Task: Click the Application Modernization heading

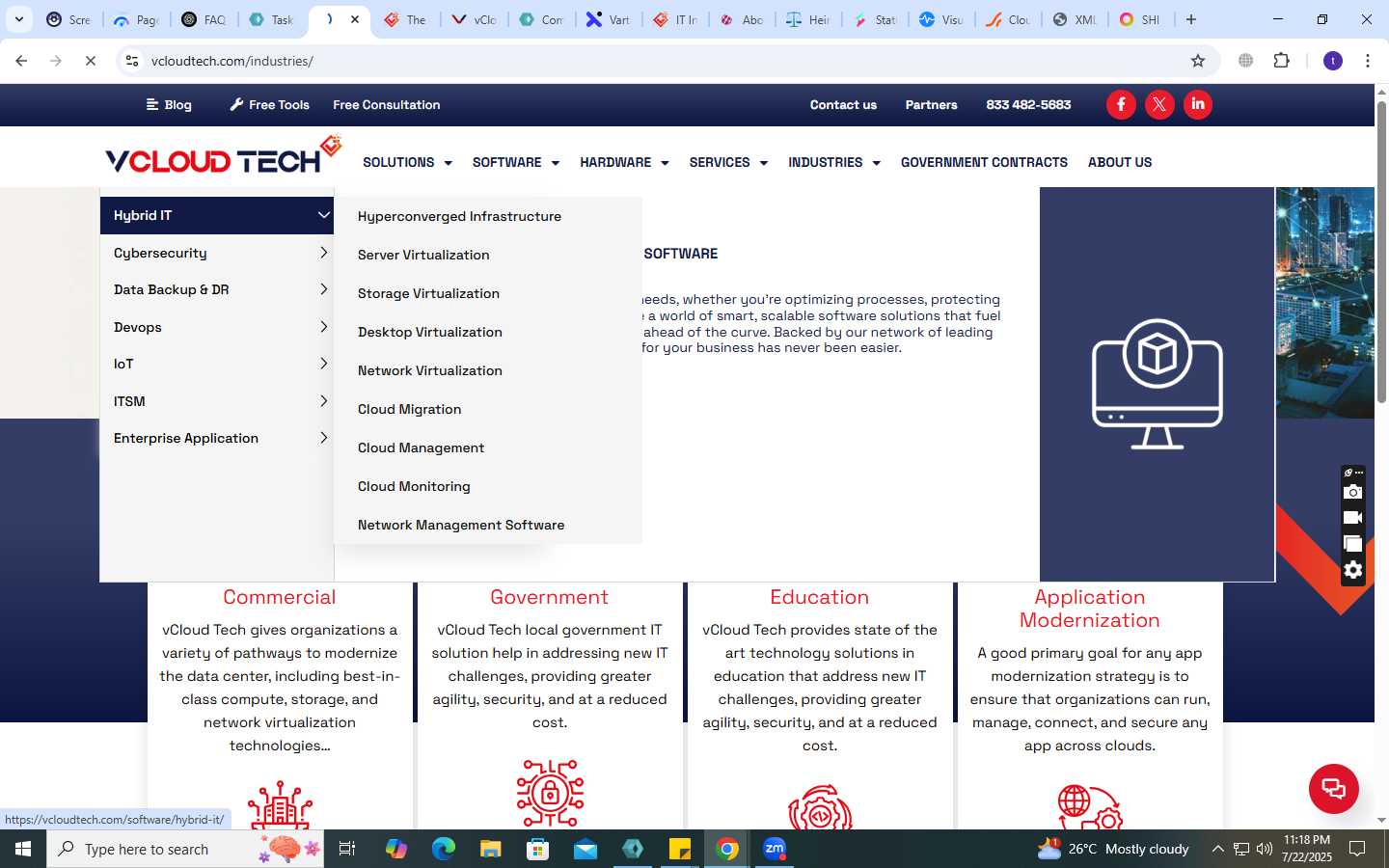Action: click(1090, 609)
